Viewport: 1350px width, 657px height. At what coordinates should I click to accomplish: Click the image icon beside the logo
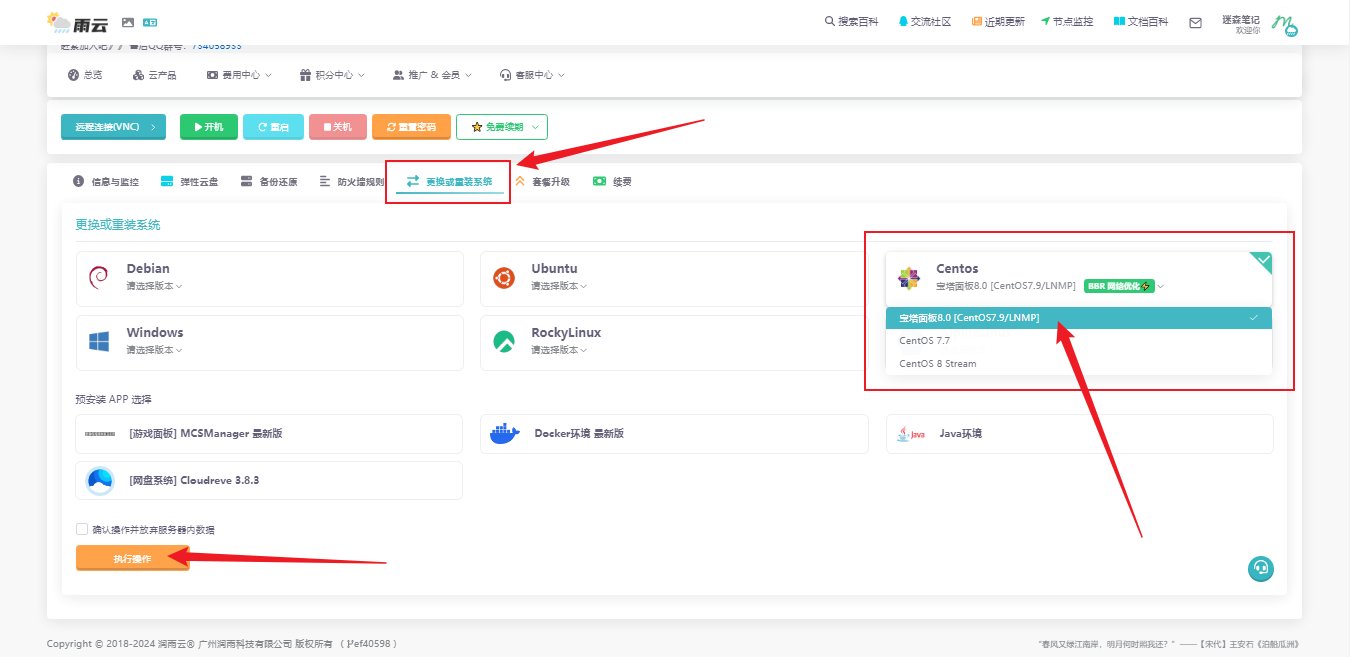(128, 22)
